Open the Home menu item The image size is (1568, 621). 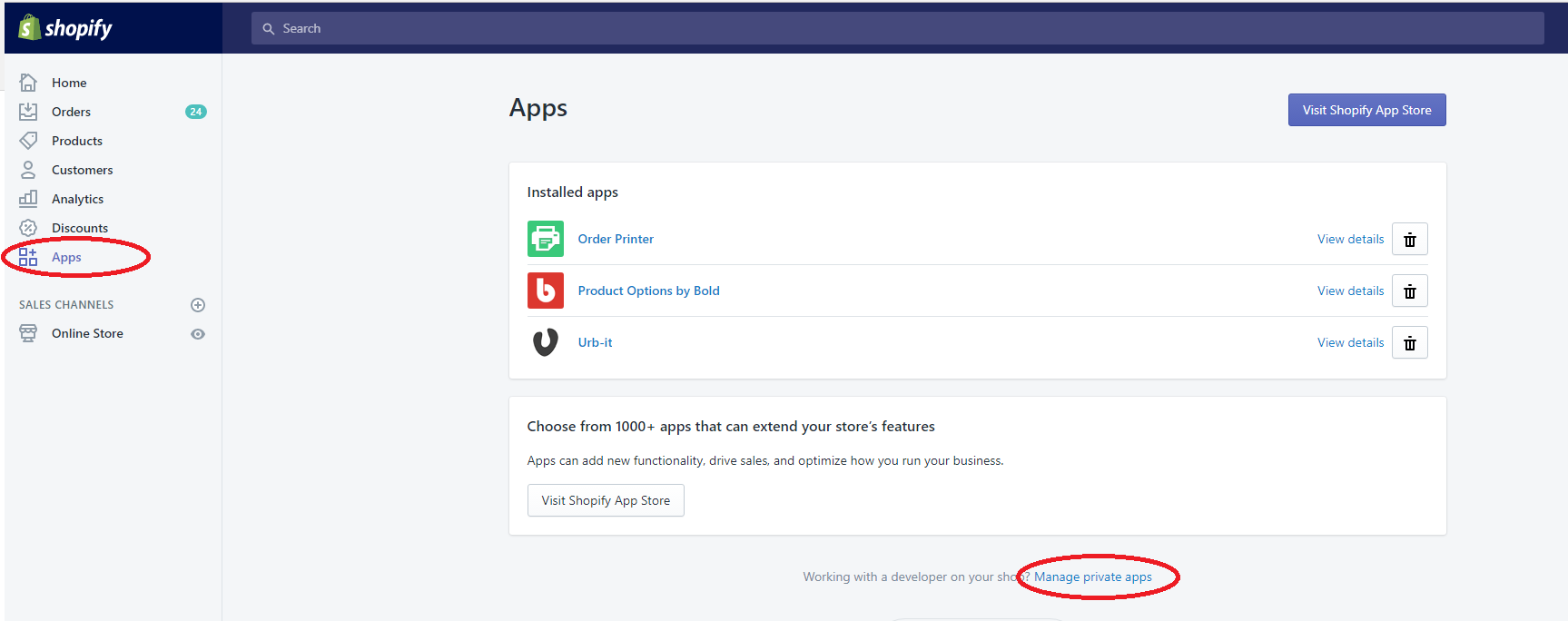coord(69,83)
